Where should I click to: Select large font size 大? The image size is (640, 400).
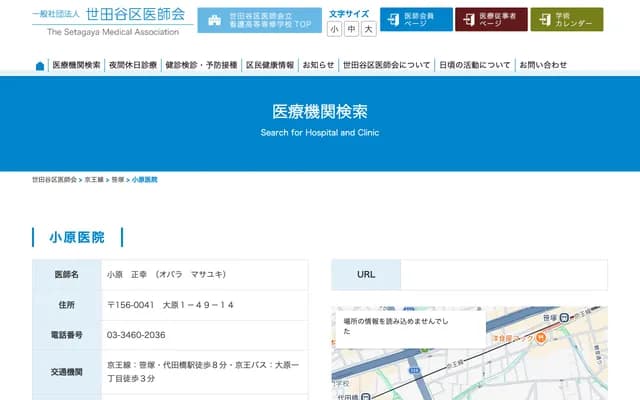[369, 30]
